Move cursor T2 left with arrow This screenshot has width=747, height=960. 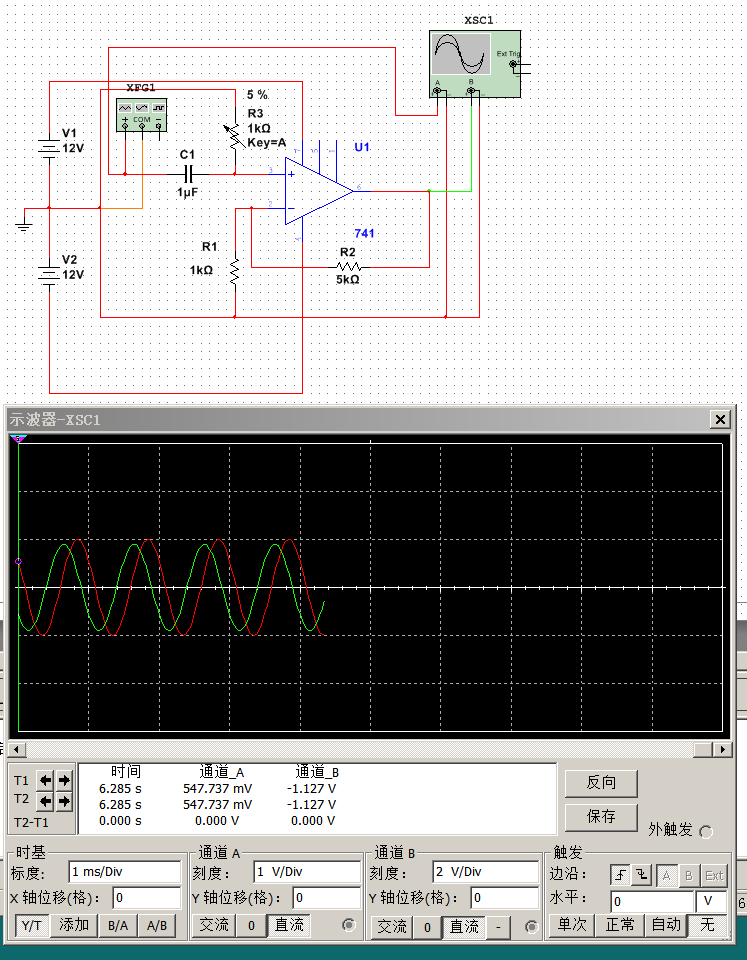coord(45,800)
